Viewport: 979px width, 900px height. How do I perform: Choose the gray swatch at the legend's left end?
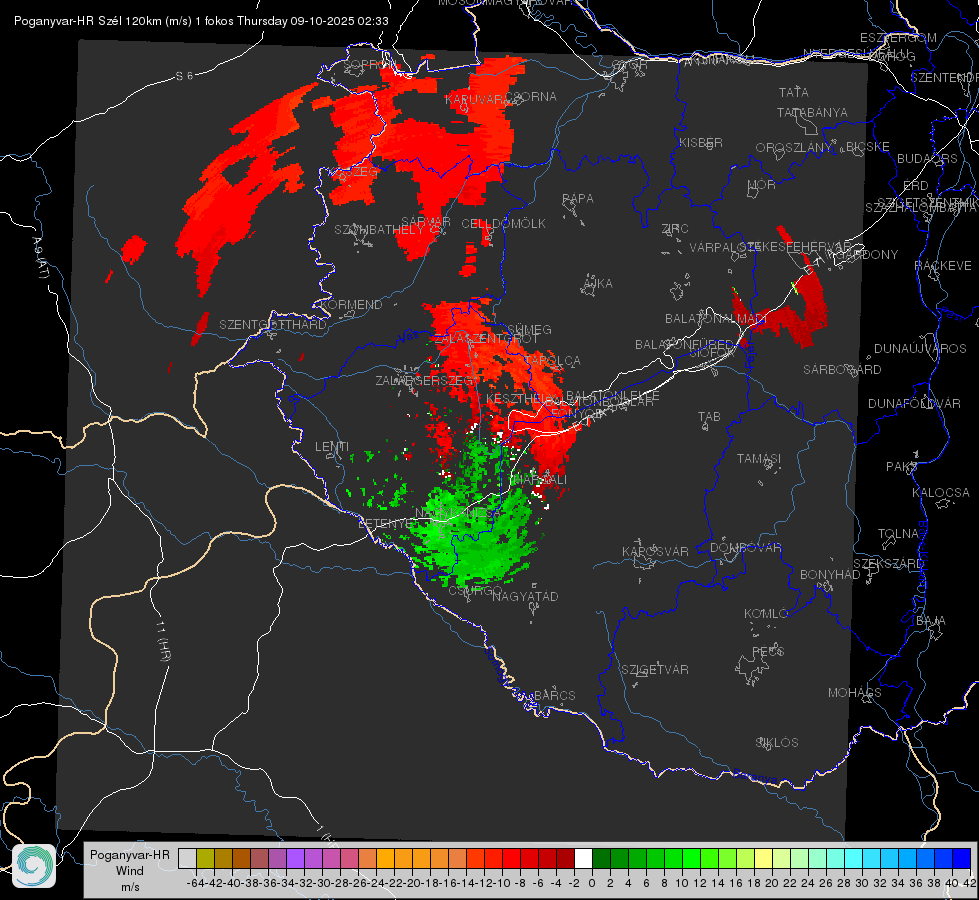pyautogui.click(x=187, y=858)
